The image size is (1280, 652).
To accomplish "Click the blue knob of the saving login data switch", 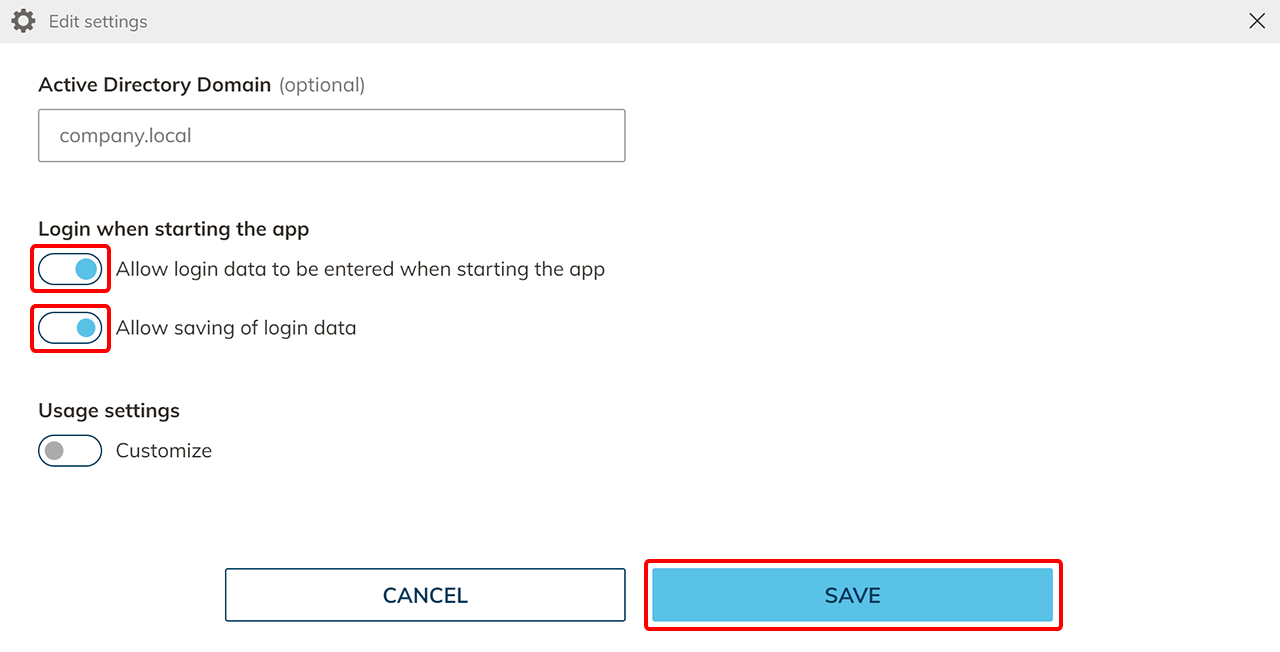I will point(86,328).
